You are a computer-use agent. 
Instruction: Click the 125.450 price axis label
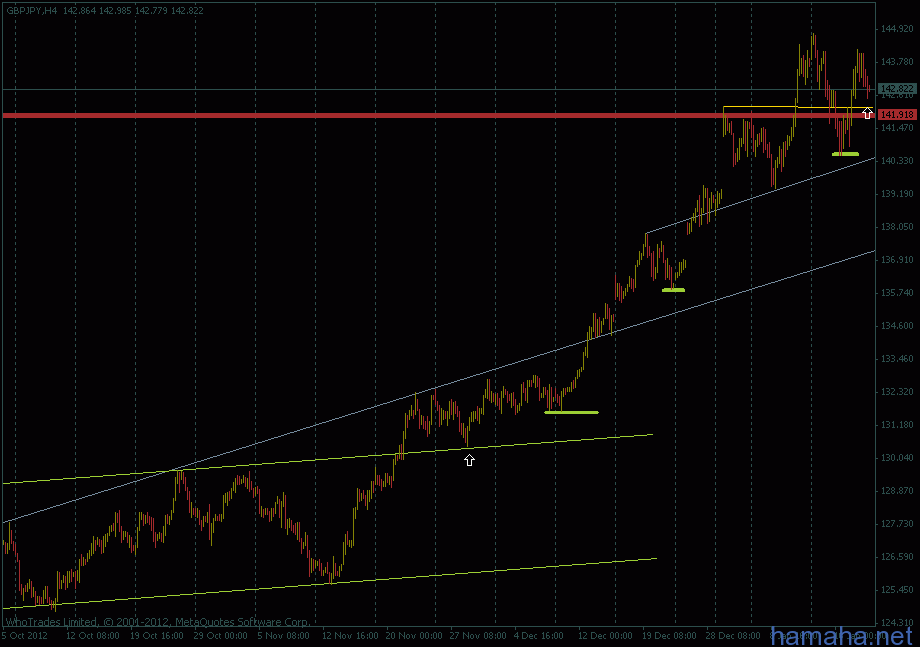tap(897, 590)
